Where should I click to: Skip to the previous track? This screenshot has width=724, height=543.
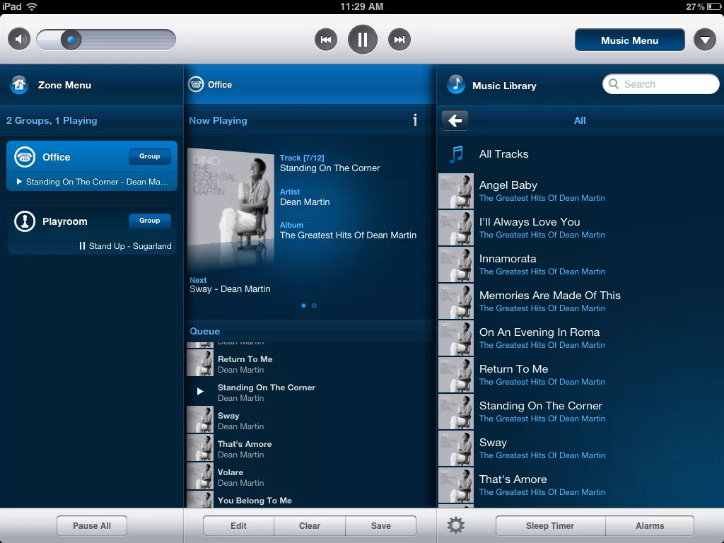326,40
